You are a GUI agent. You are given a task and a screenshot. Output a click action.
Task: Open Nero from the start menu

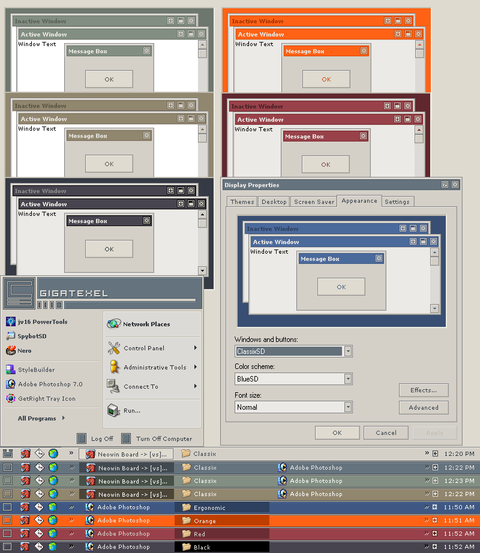[x=19, y=351]
